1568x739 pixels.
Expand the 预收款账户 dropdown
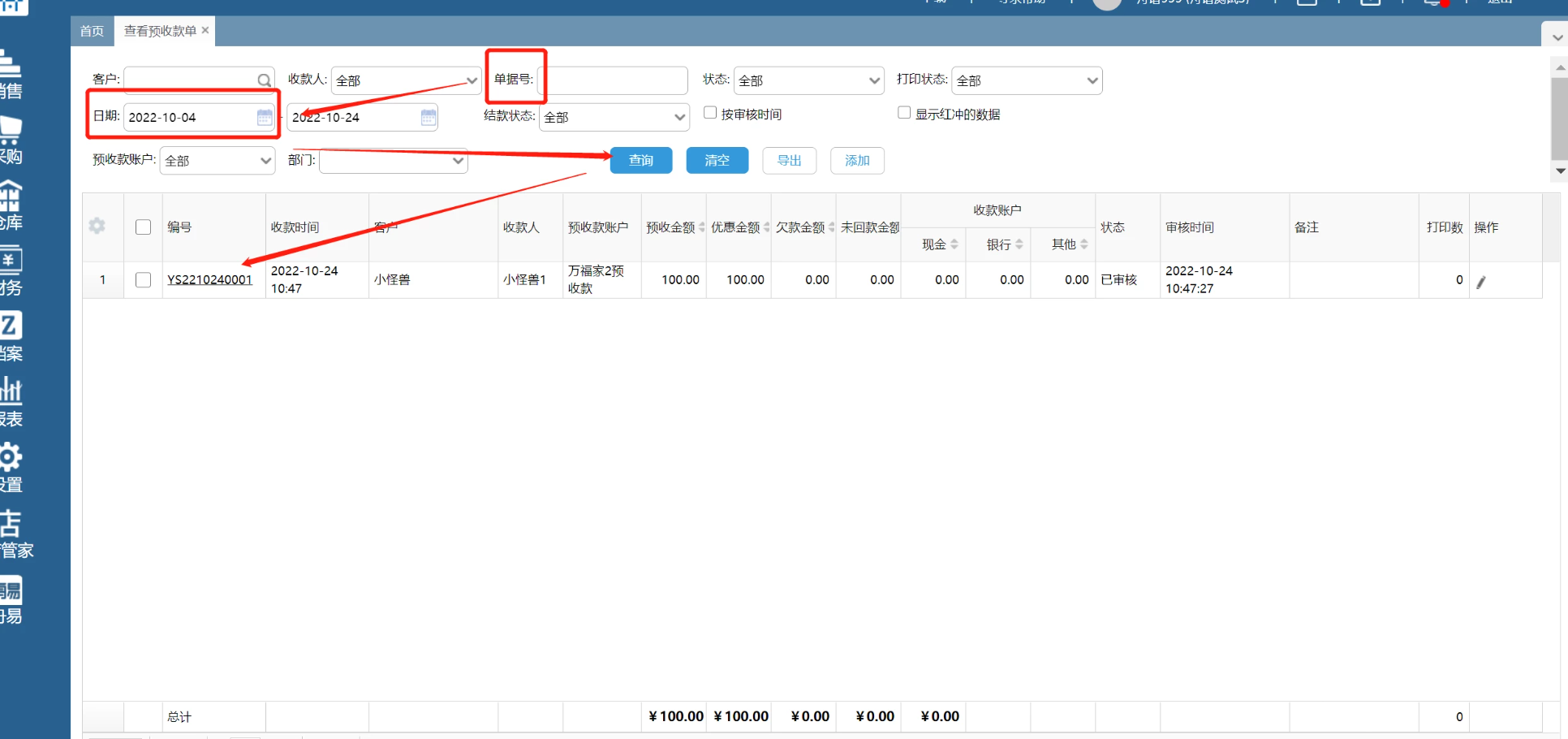coord(218,161)
